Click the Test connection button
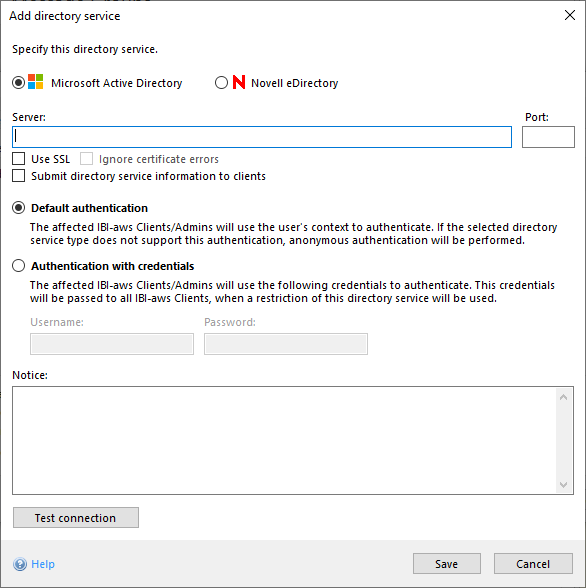Screen dimensions: 586x588 76,518
